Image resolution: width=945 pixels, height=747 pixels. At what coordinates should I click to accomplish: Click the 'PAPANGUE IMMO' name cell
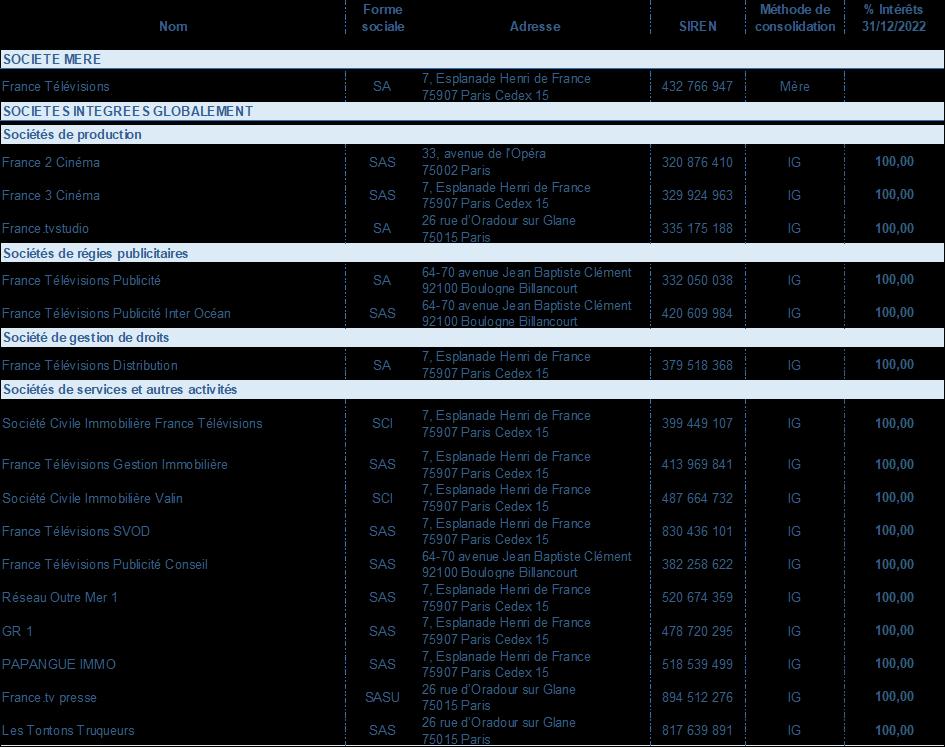tap(59, 665)
